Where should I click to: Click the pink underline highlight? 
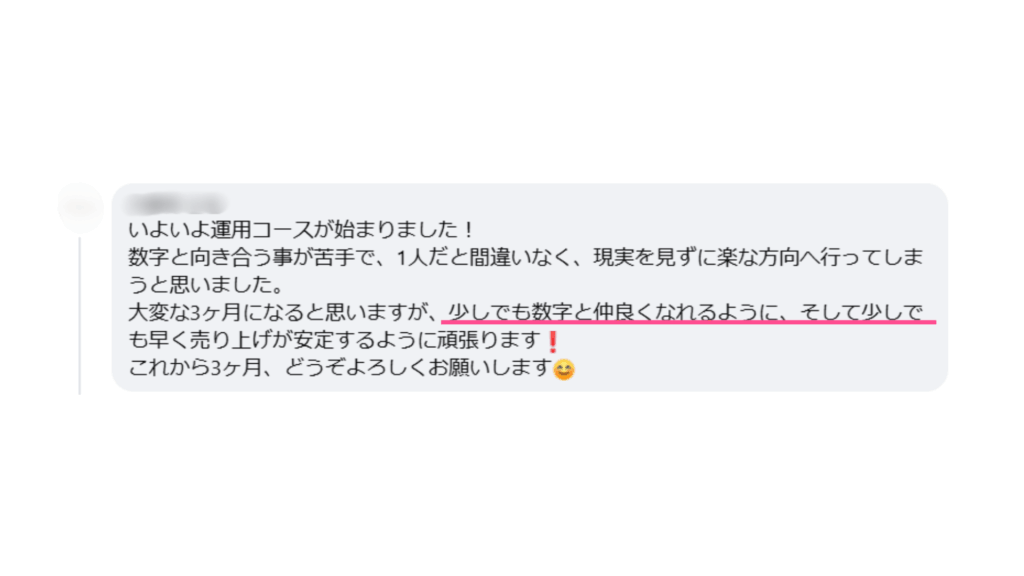click(x=689, y=322)
